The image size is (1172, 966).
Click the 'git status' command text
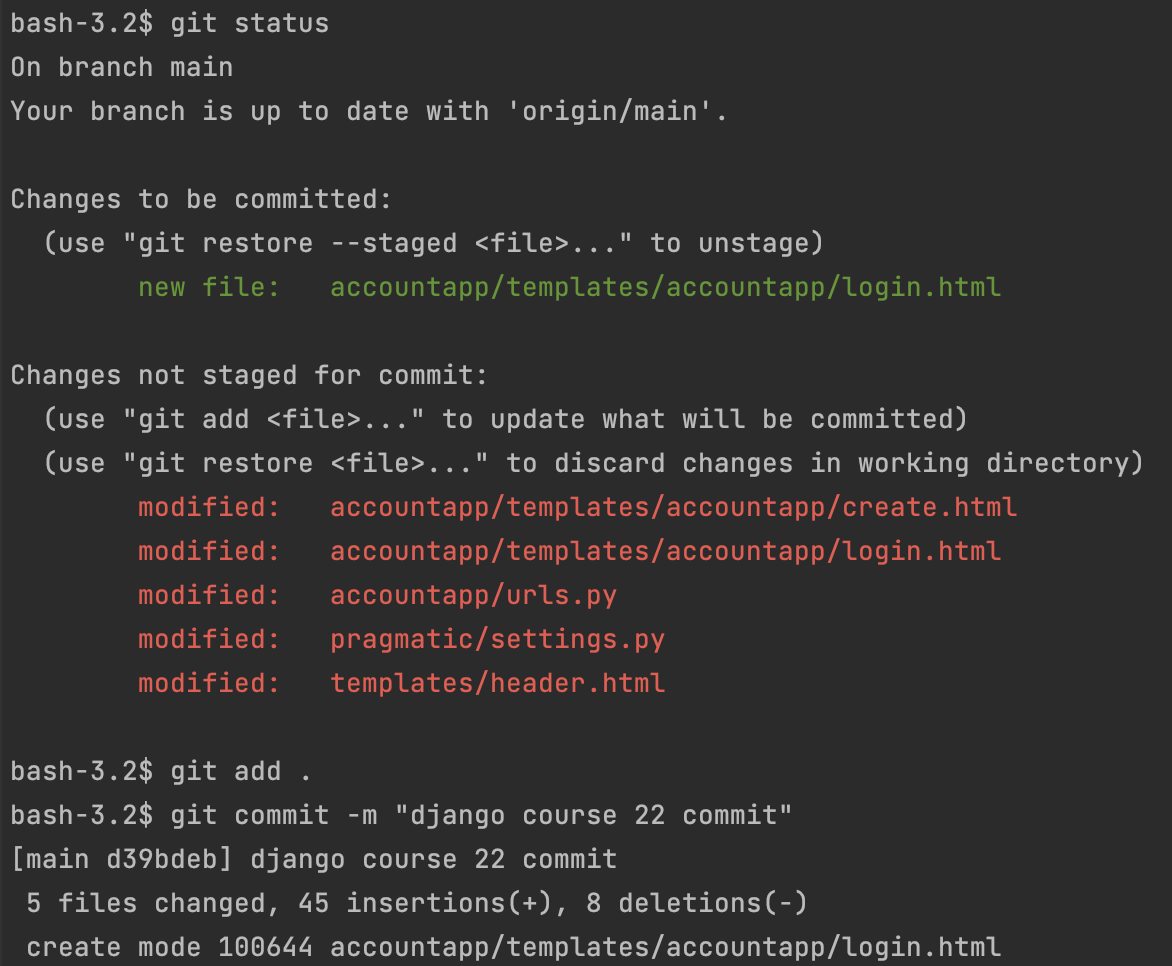250,23
